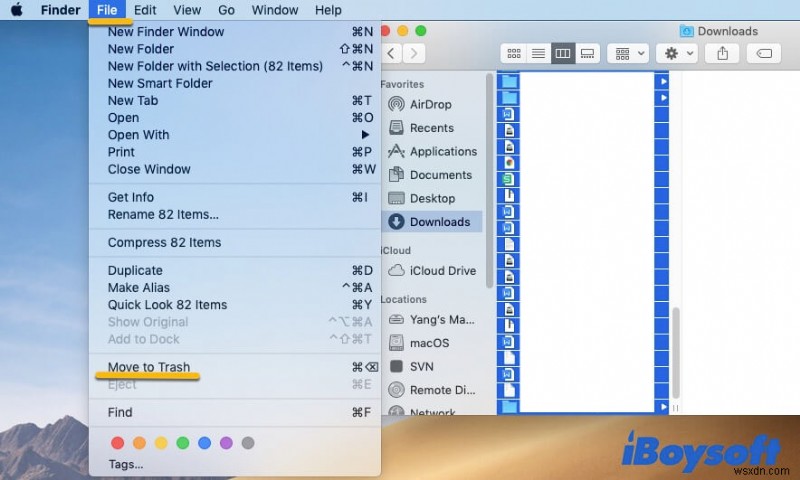Switch to gallery view

click(x=587, y=54)
